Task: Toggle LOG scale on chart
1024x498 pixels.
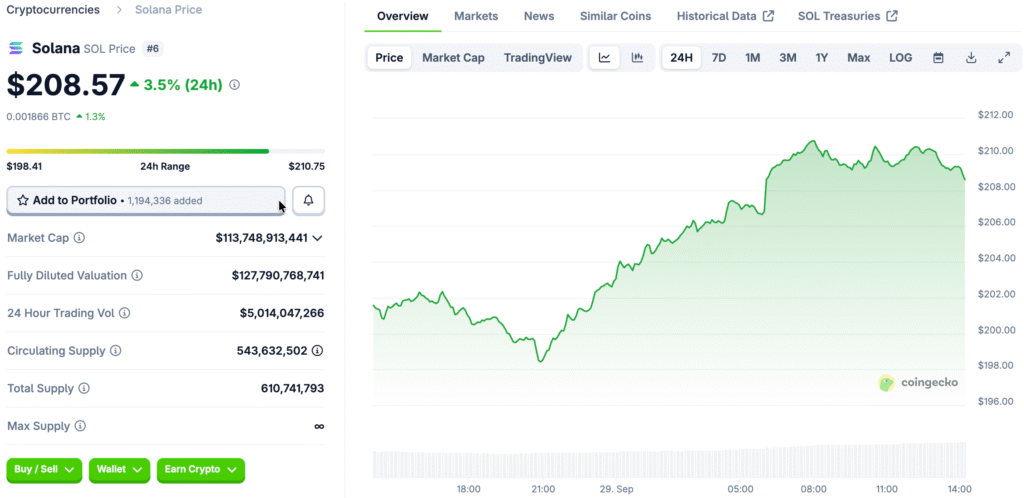Action: 901,58
